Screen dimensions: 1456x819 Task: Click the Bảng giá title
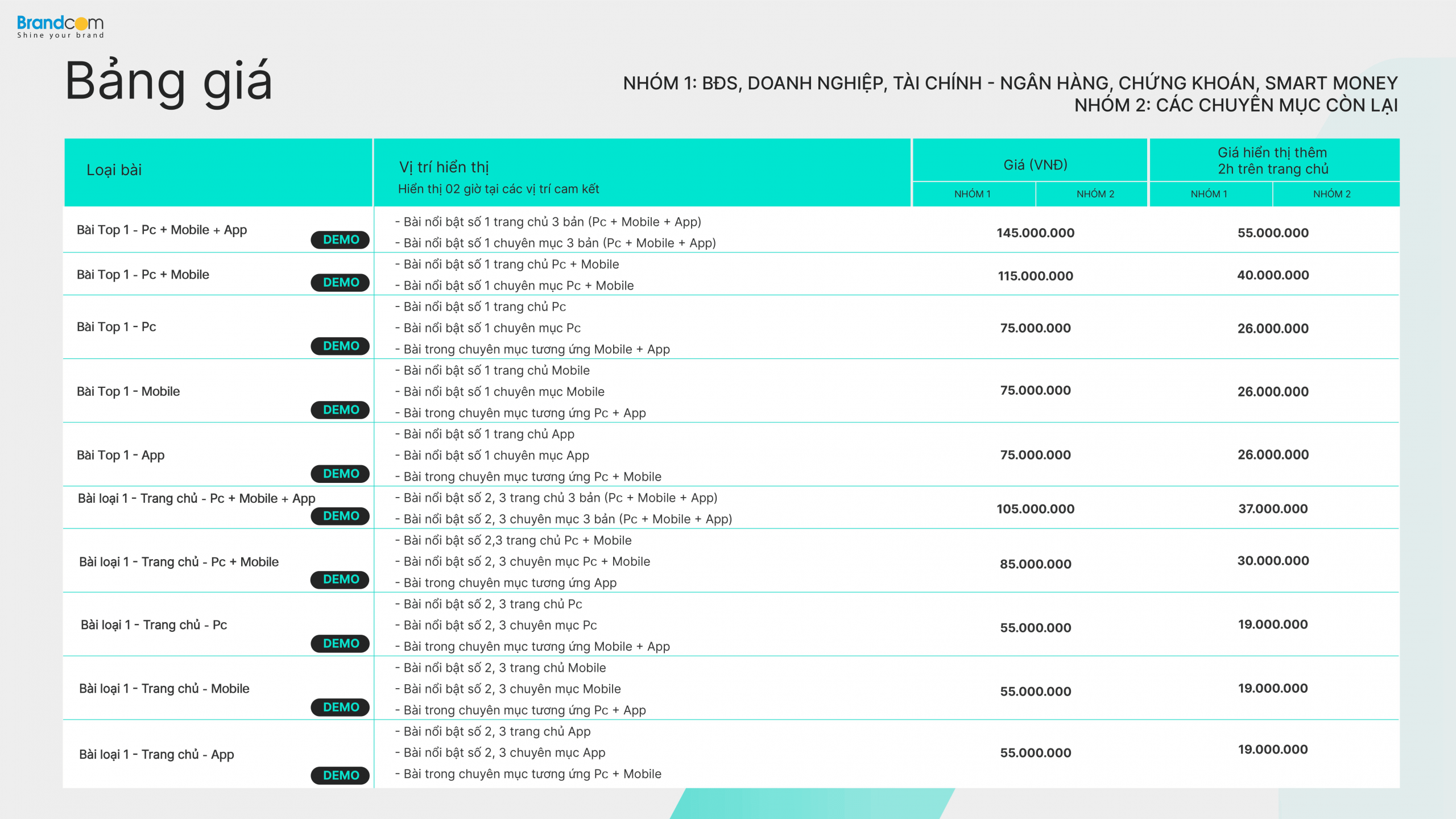(169, 81)
